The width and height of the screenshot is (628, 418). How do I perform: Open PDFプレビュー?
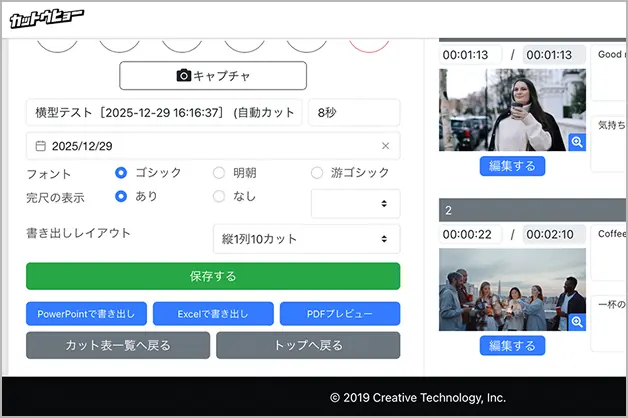[x=340, y=314]
